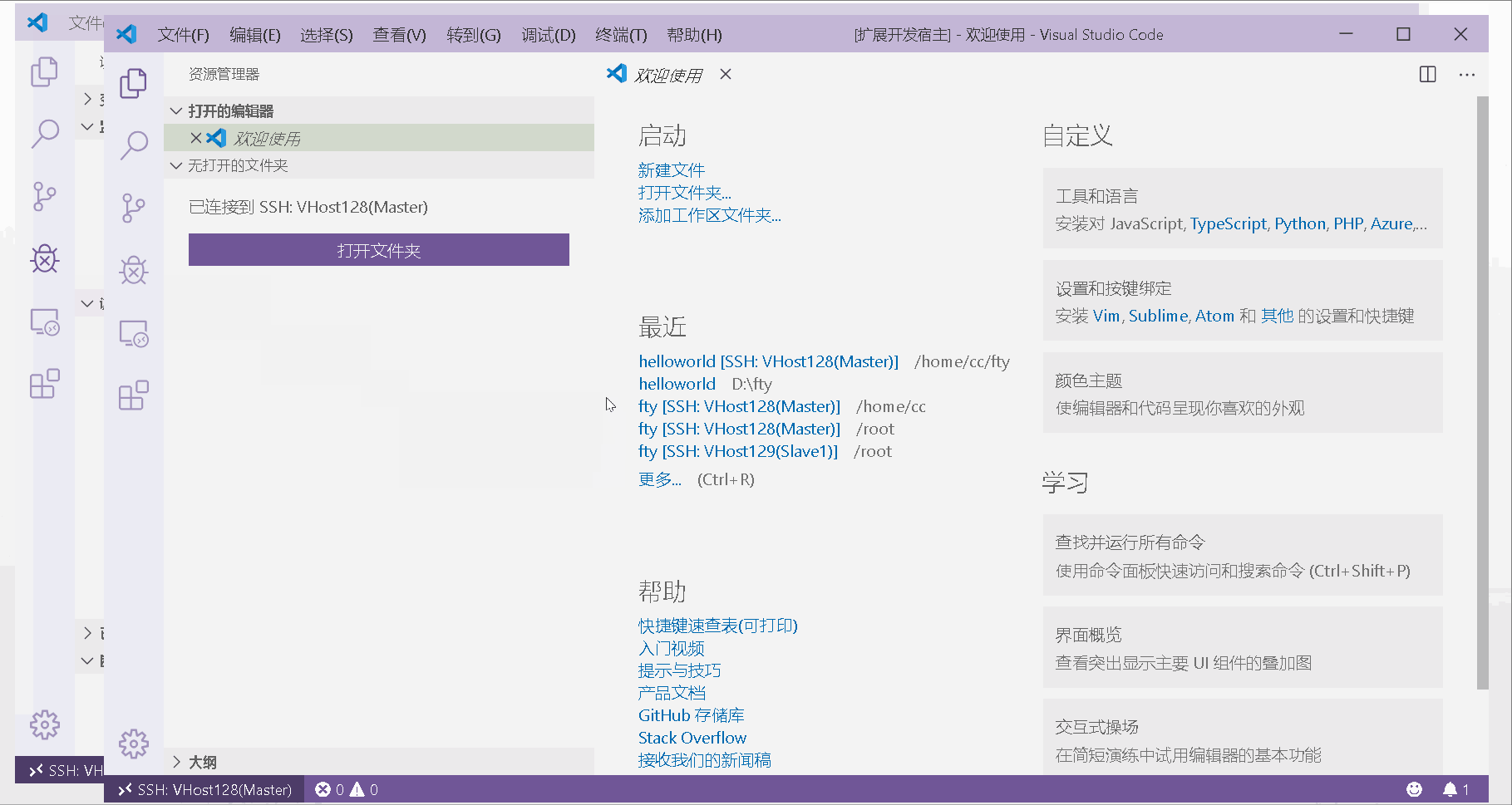Install Sublime keybindings link

click(x=1159, y=316)
